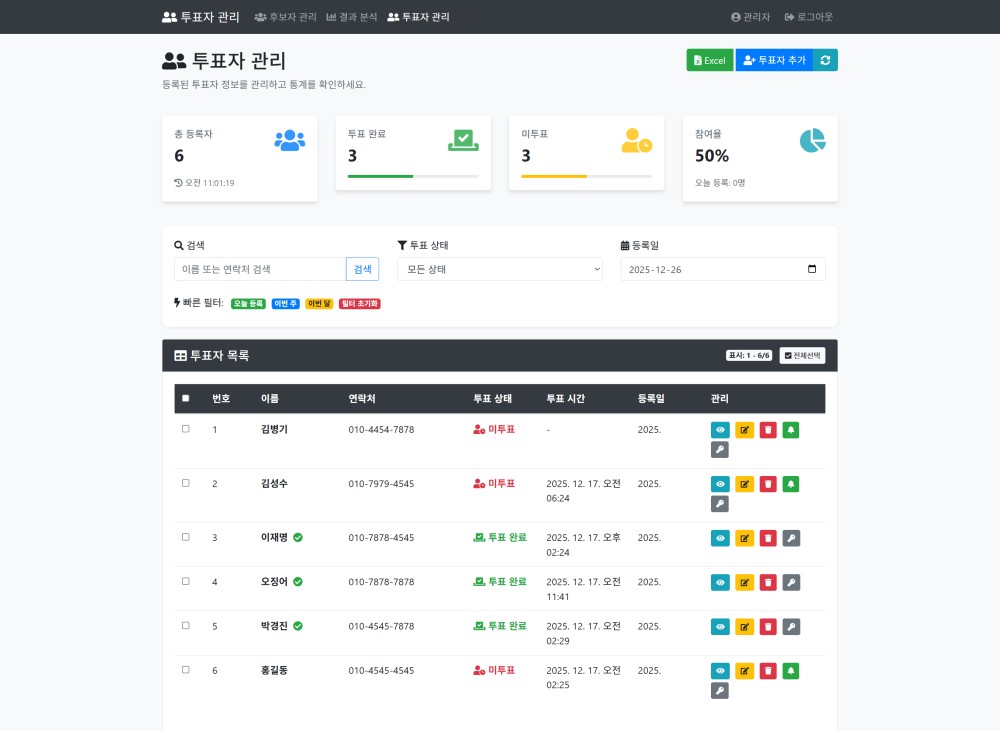Image resolution: width=1000 pixels, height=731 pixels.
Task: Click the 투표자 추가 button
Action: 774,60
